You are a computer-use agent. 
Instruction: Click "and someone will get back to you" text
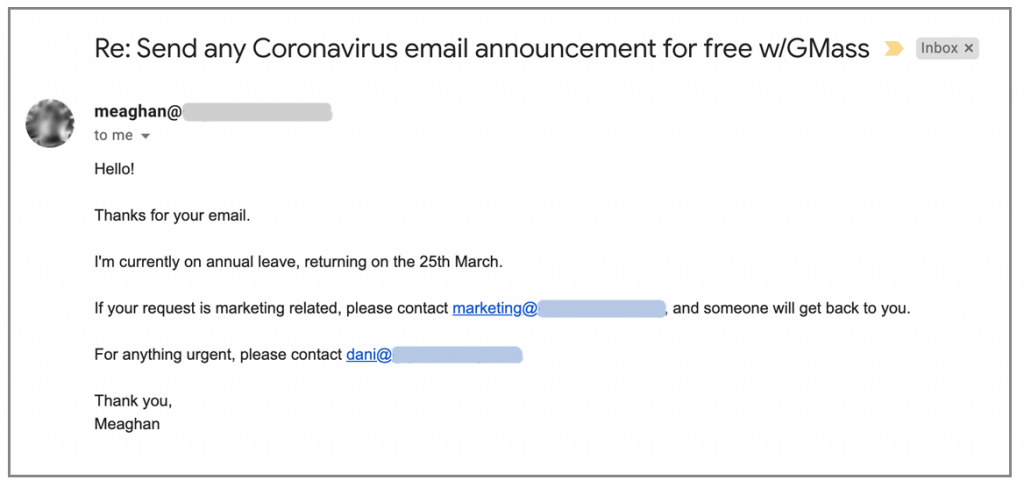point(792,308)
